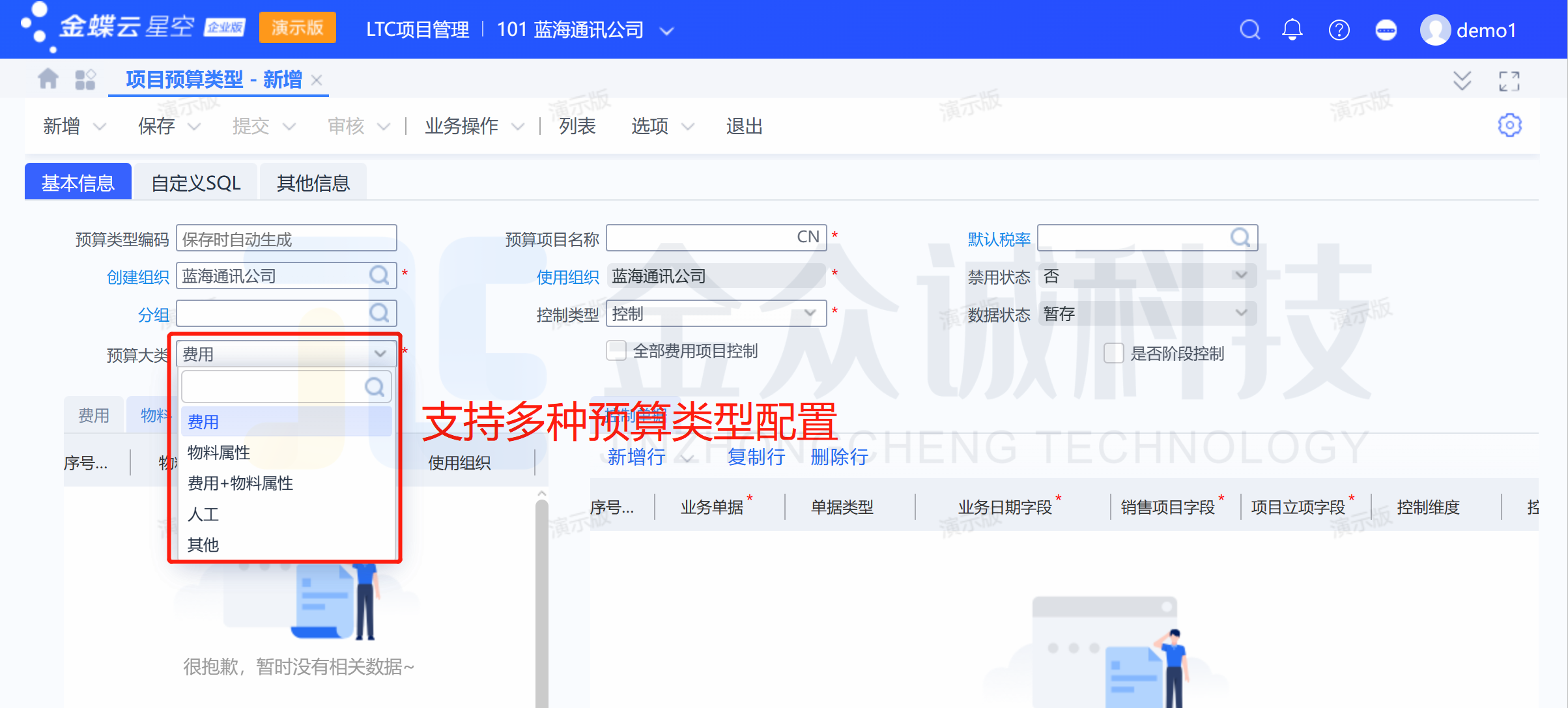Click lookup icon in 默认税率 field

1240,238
